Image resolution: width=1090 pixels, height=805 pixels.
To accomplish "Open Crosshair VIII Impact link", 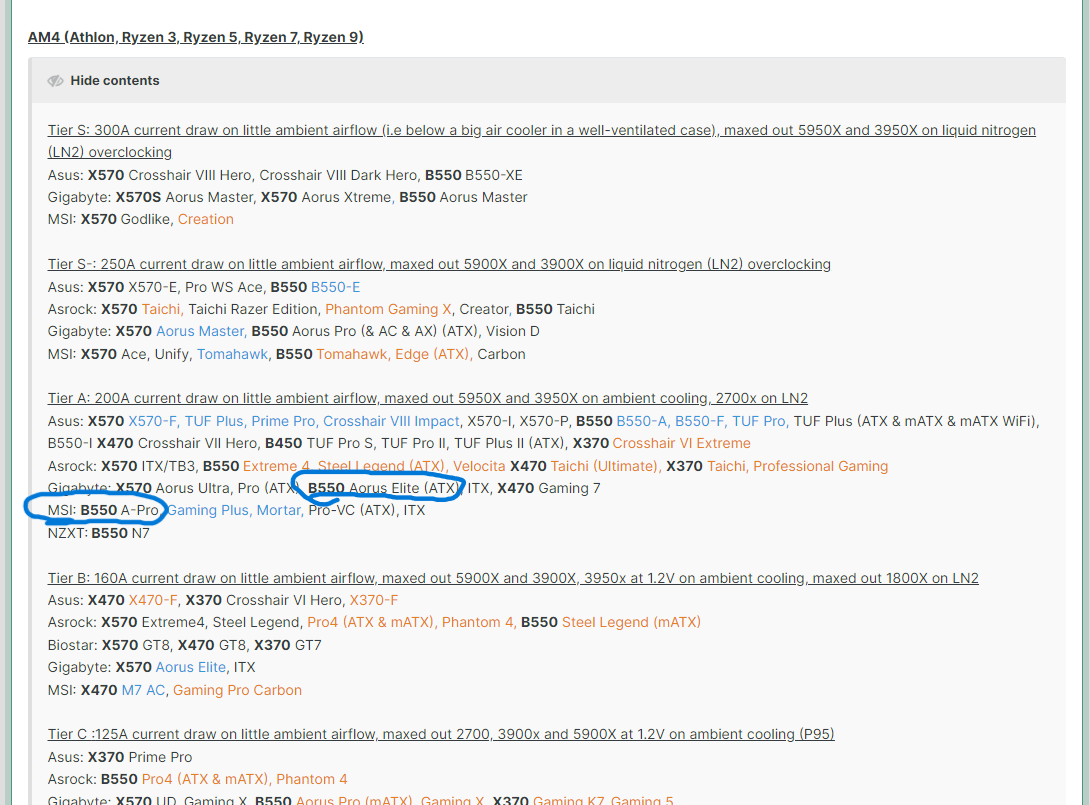I will tap(391, 421).
